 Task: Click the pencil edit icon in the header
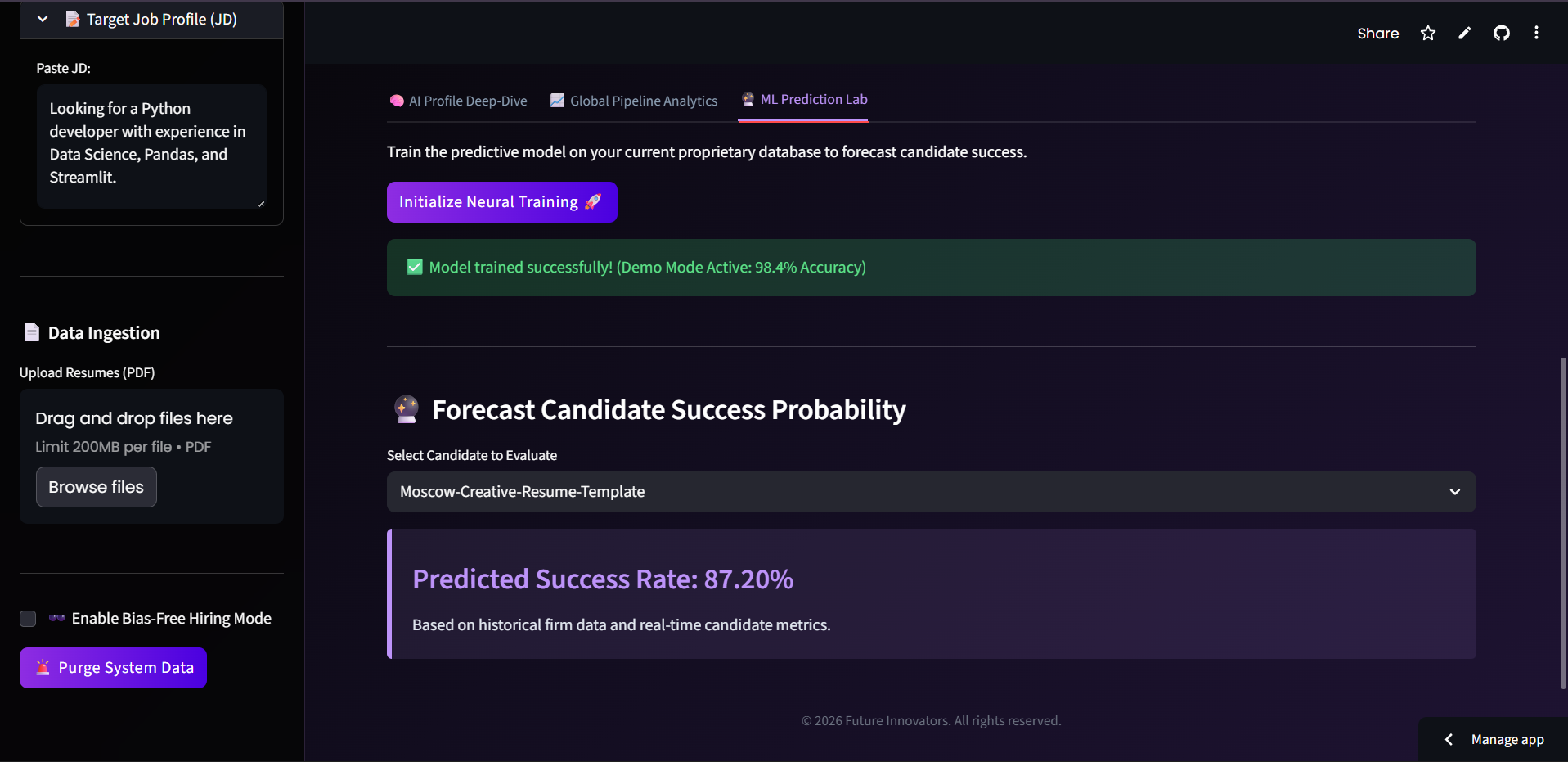1464,33
